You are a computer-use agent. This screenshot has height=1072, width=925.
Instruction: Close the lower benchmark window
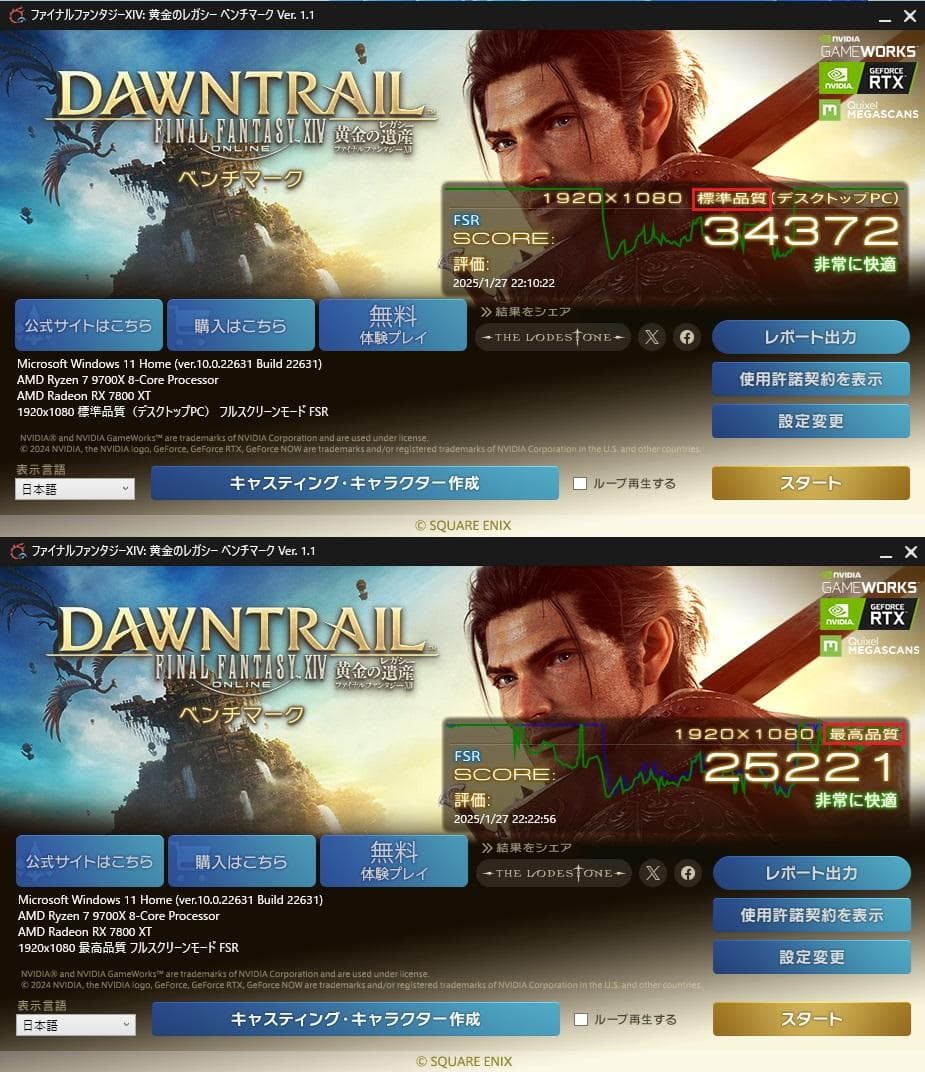[x=911, y=552]
